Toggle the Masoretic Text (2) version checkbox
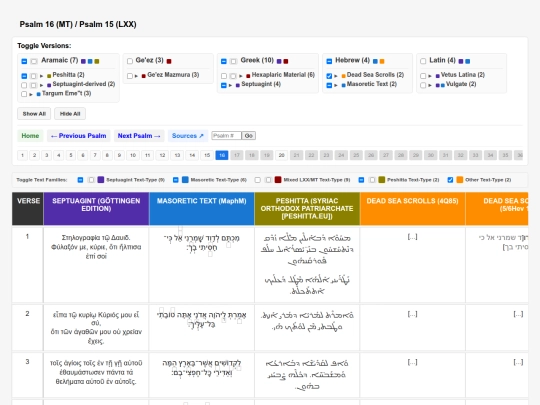 [x=329, y=85]
